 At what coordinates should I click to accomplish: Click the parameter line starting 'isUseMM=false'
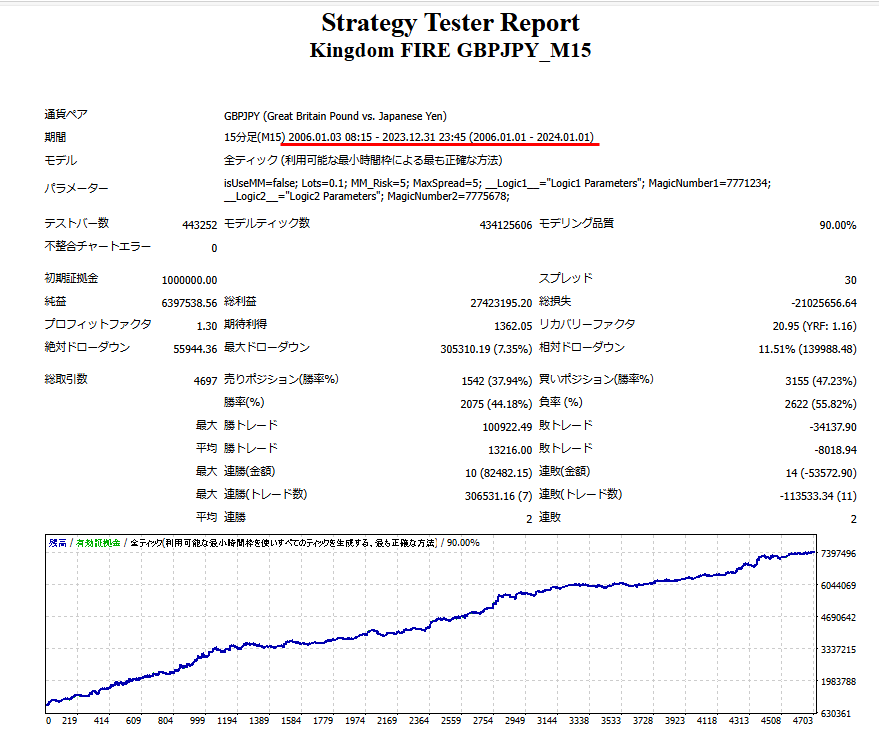[497, 183]
